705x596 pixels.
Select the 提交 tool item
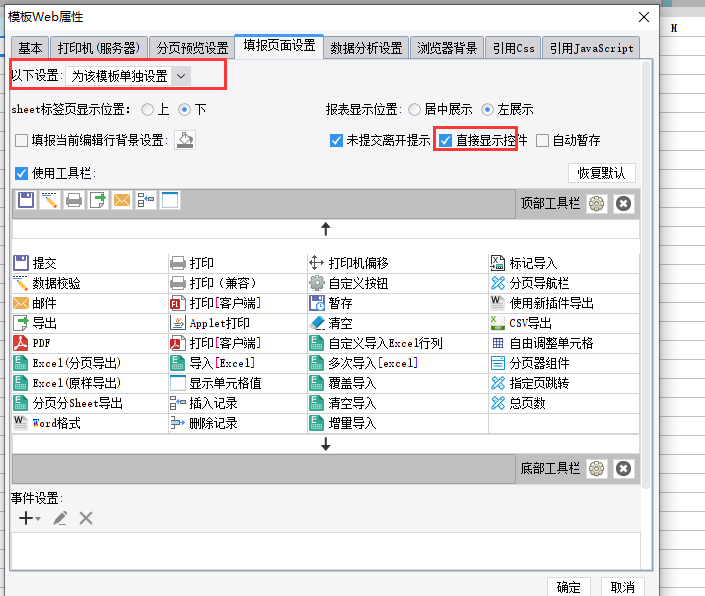pyautogui.click(x=90, y=263)
